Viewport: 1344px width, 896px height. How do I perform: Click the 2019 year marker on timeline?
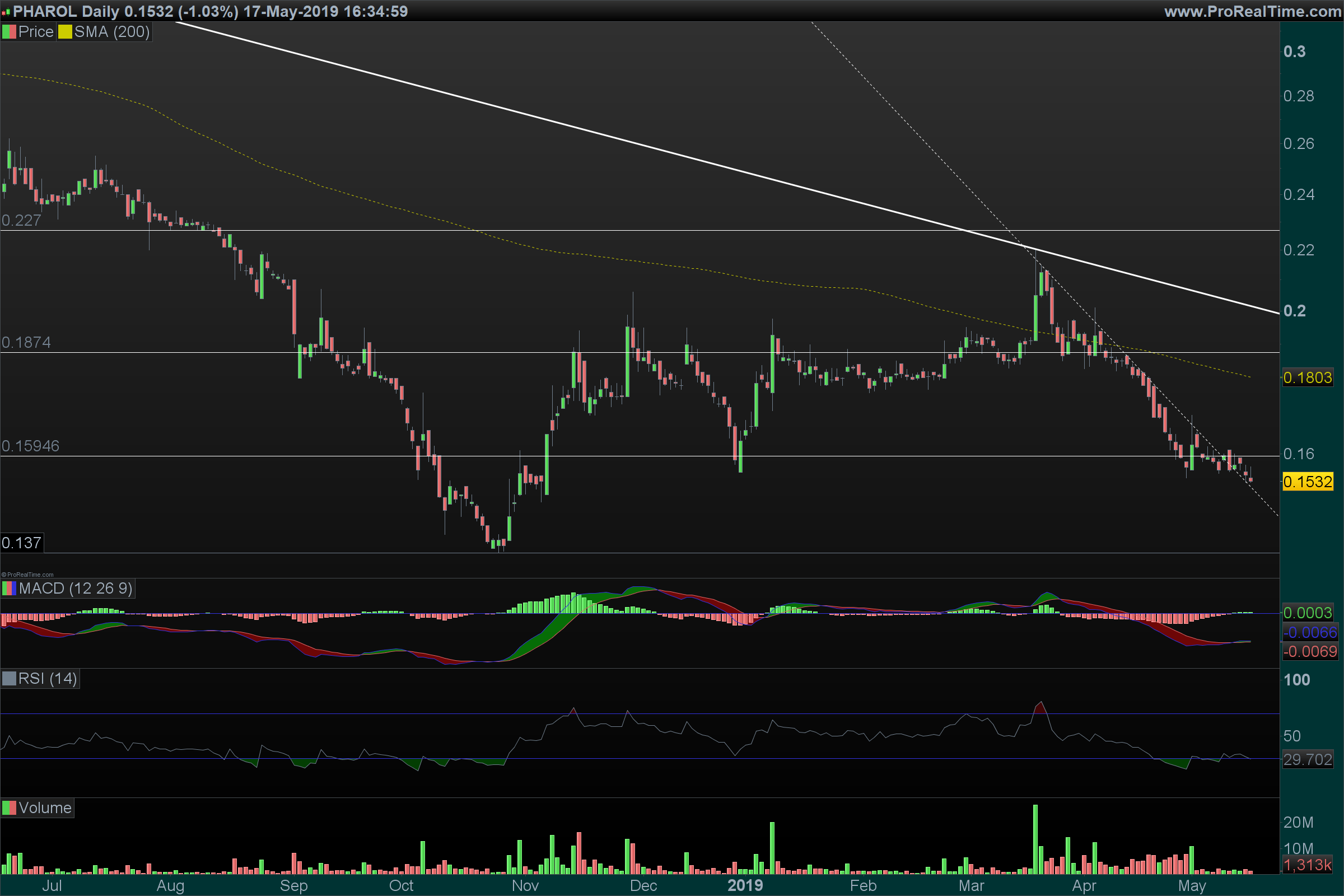click(x=745, y=886)
